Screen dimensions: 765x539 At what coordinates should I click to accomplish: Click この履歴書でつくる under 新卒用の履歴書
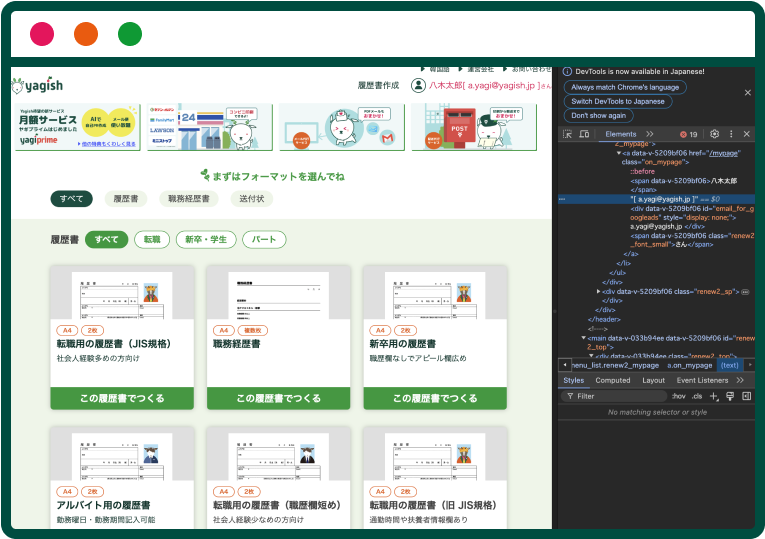coord(435,398)
